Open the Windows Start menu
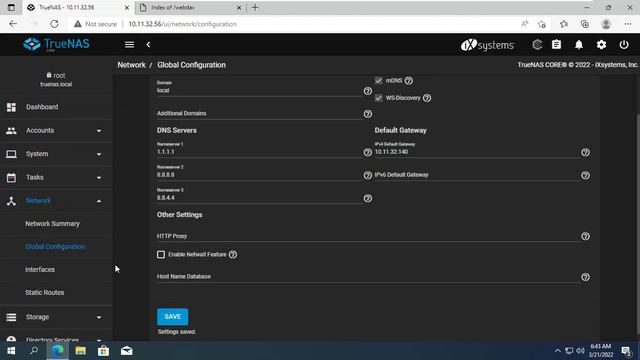The width and height of the screenshot is (640, 360). (x=11, y=351)
